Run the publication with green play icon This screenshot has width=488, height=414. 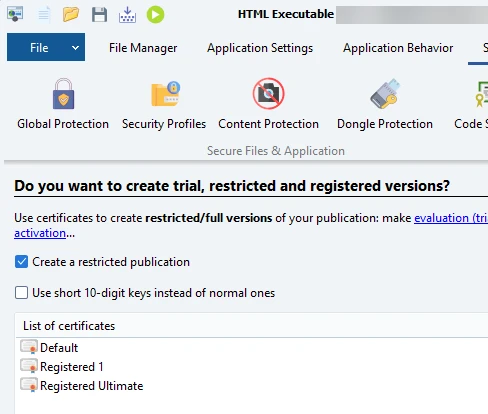[155, 15]
